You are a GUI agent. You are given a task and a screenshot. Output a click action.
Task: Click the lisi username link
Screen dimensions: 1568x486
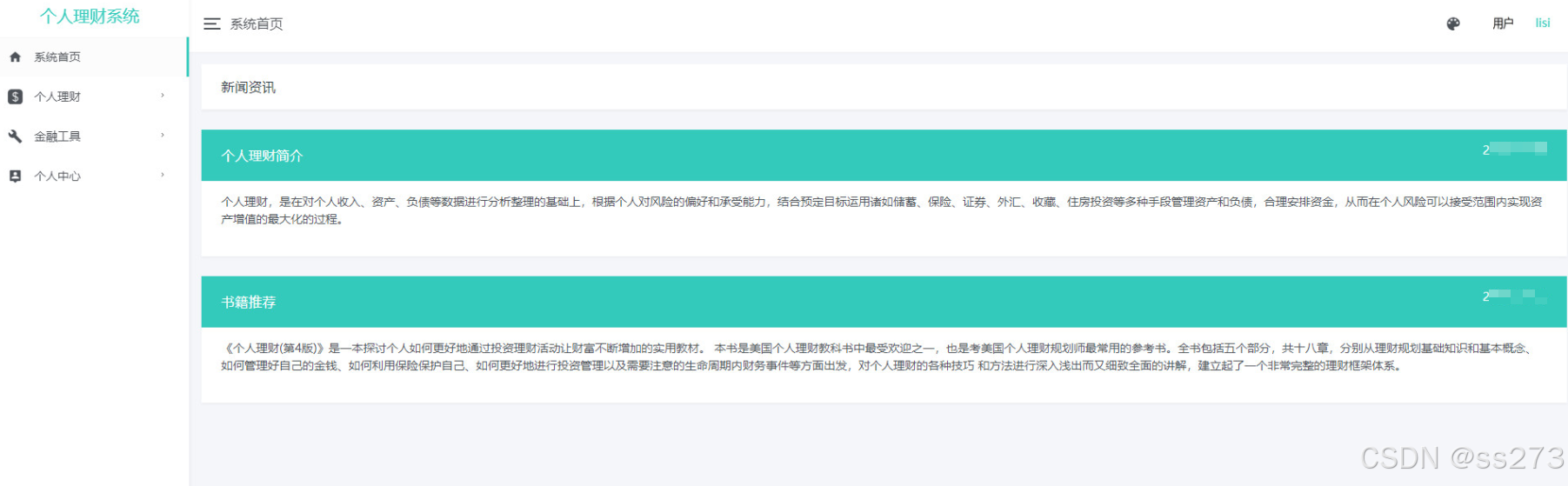tap(1542, 23)
